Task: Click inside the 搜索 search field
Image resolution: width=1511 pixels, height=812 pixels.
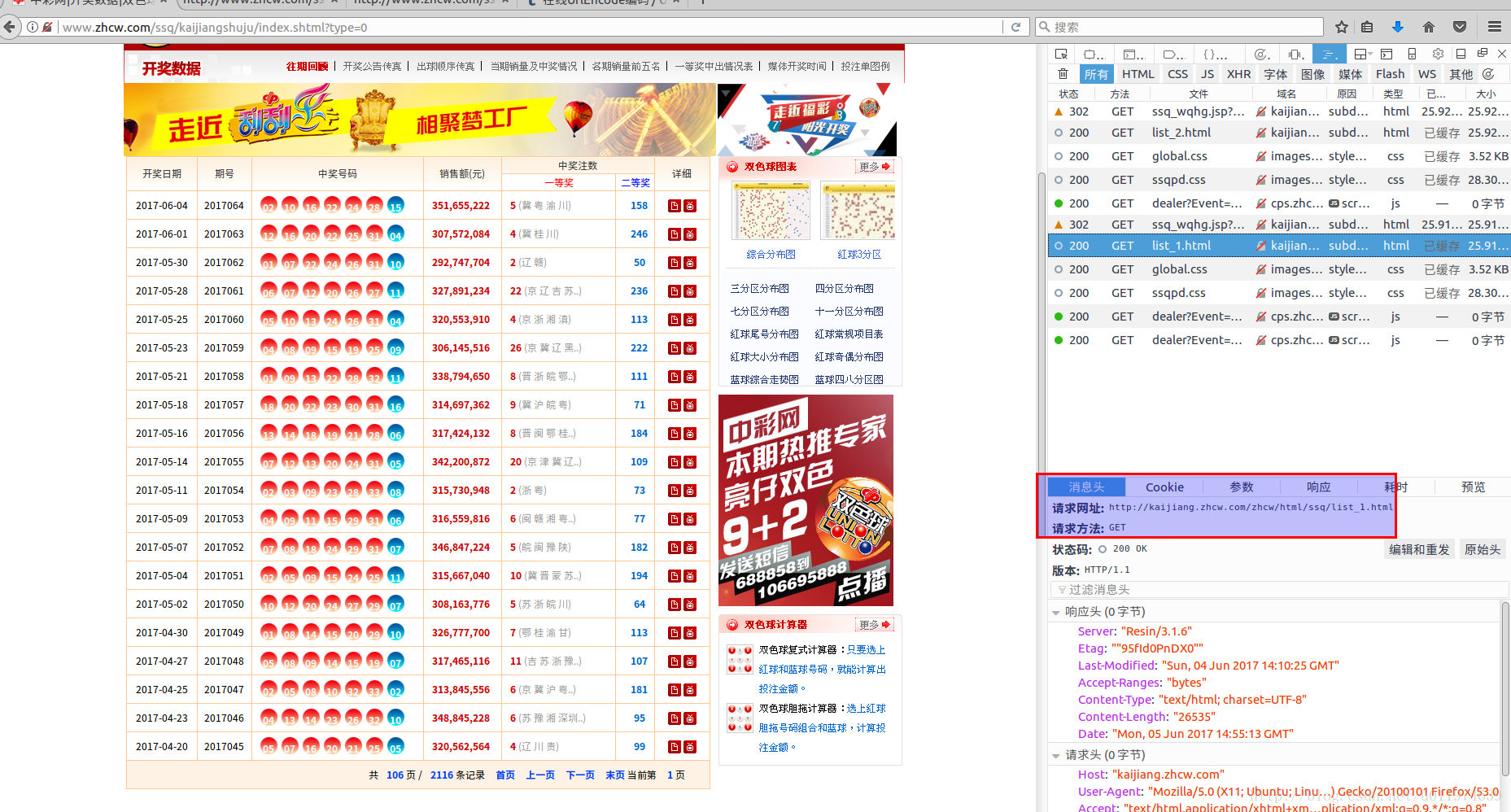Action: click(1180, 26)
